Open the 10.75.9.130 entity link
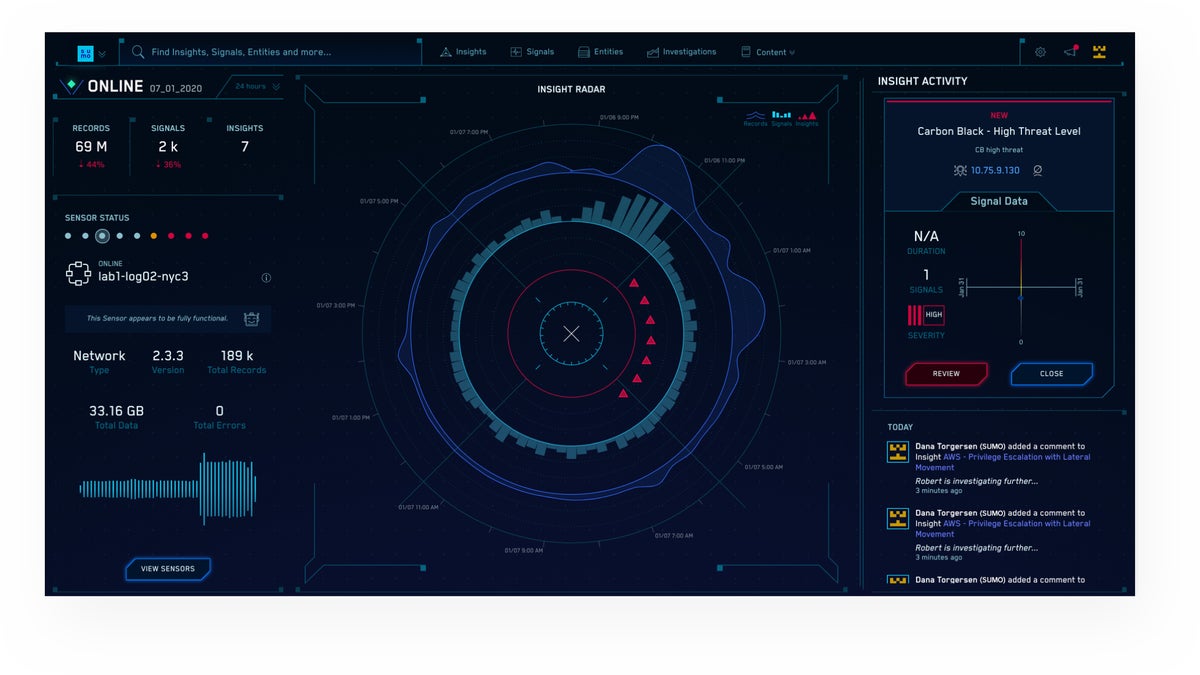1200x675 pixels. click(995, 171)
